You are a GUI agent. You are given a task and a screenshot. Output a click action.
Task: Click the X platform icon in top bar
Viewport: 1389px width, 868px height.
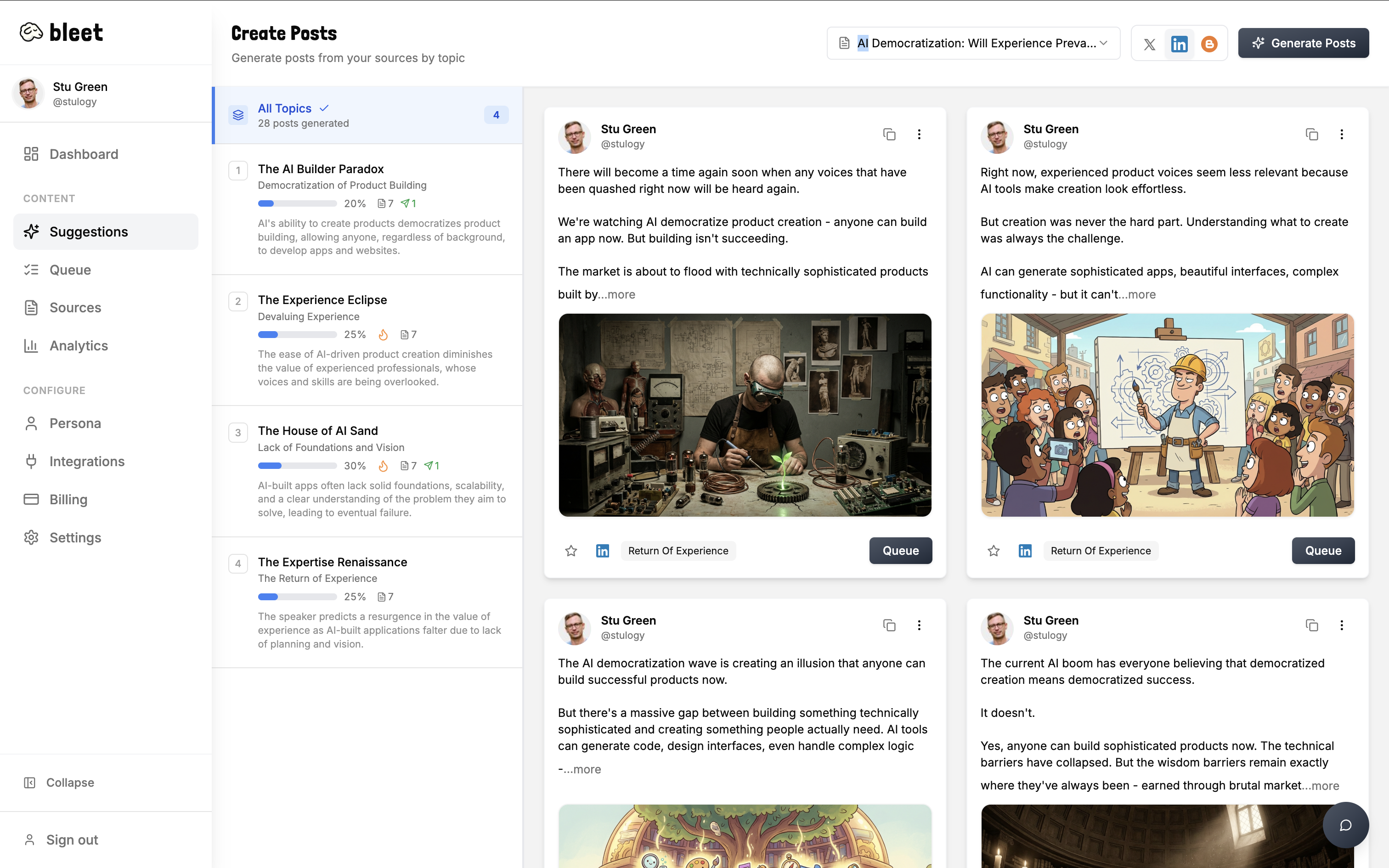[x=1149, y=43]
